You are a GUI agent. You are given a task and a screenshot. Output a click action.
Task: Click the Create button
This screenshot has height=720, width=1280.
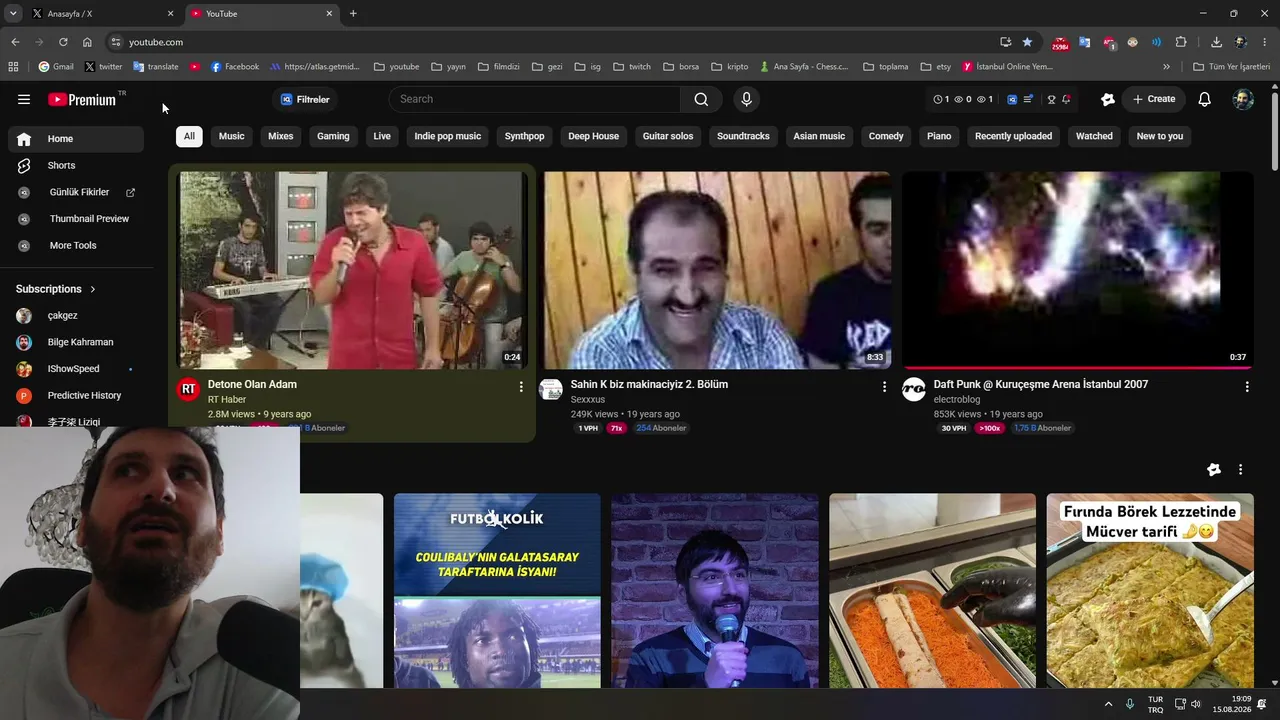coord(1153,99)
